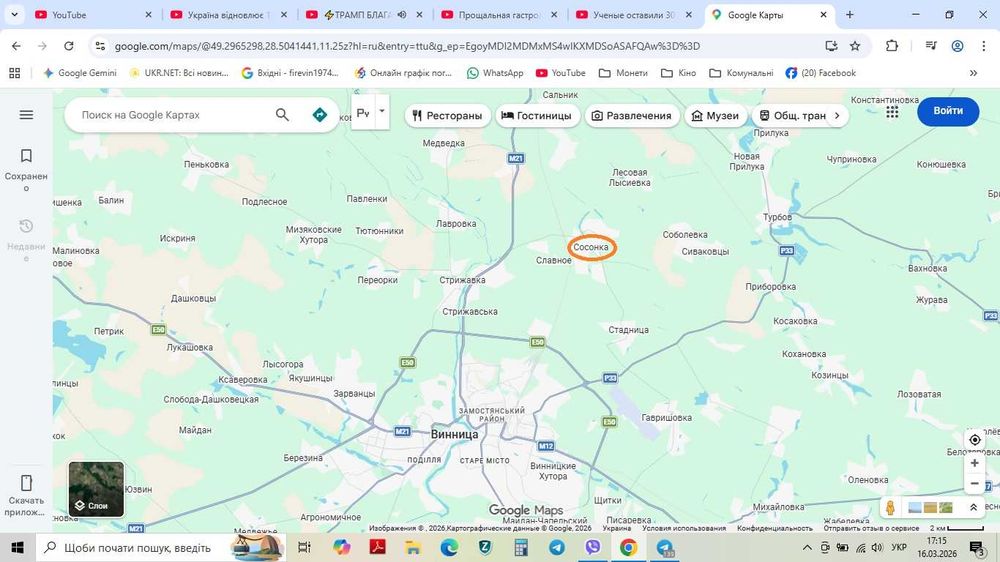1000x562 pixels.
Task: Open Отправить отзыв о сервисе link
Action: [x=871, y=528]
